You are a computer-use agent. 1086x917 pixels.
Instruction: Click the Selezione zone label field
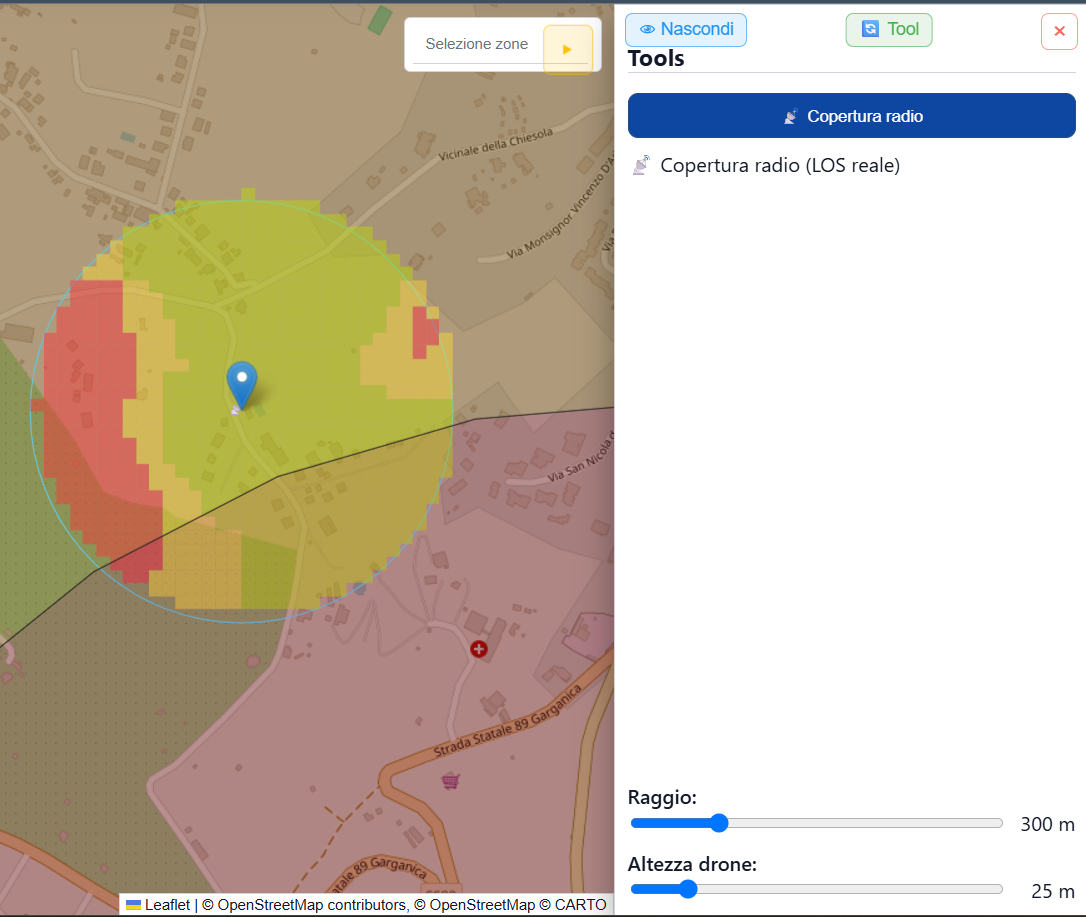477,44
